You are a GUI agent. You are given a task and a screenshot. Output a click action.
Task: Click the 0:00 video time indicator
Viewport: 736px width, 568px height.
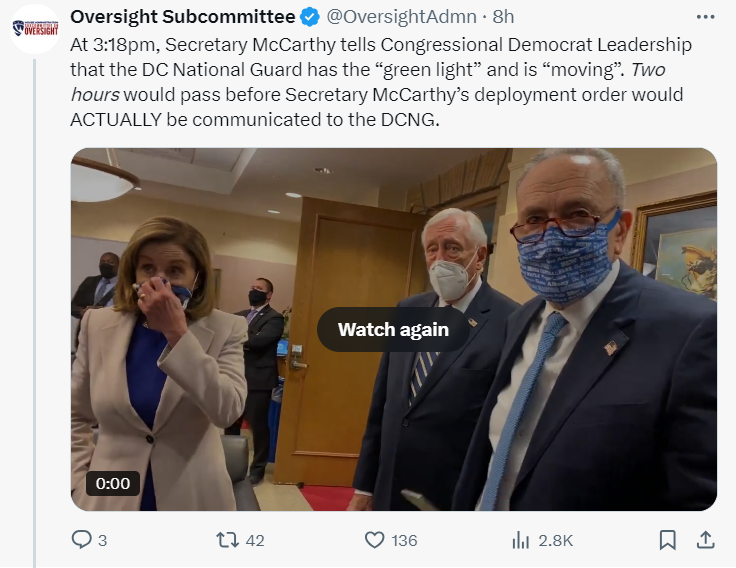[x=112, y=483]
